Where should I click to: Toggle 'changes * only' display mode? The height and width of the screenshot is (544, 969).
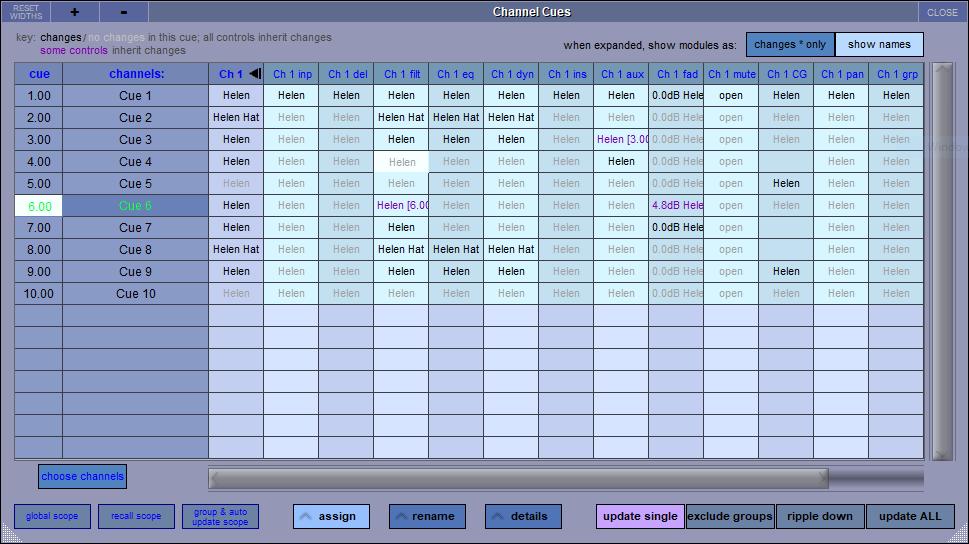[x=790, y=45]
